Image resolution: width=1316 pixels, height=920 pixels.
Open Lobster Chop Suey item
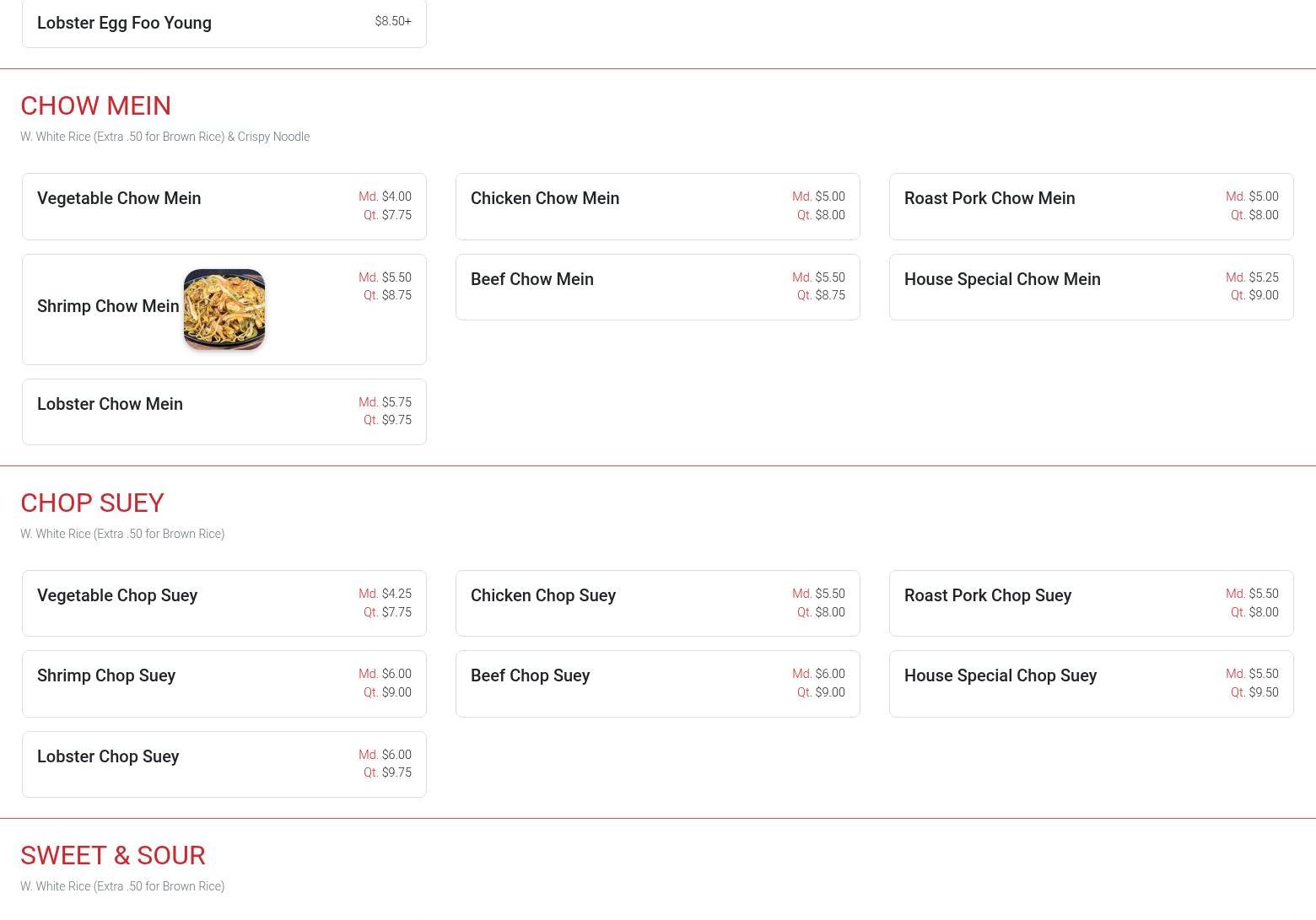click(x=108, y=757)
